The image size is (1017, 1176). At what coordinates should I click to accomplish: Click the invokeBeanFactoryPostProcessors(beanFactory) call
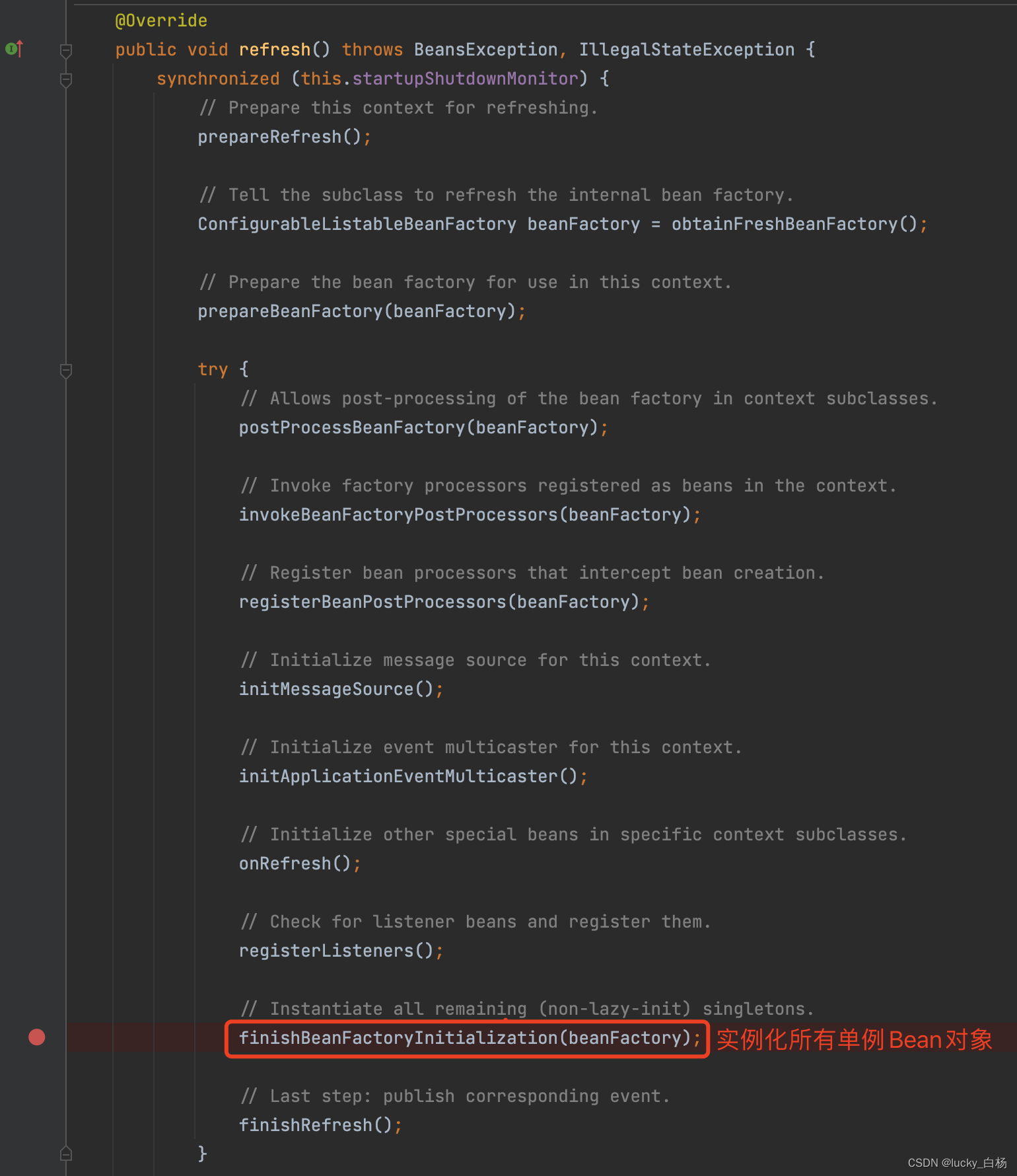tap(465, 515)
